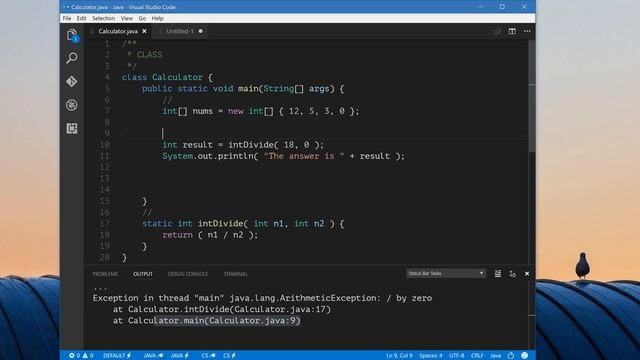The width and height of the screenshot is (640, 360).
Task: Click the unsaved dot on Untitled-1 tab
Action: (200, 31)
